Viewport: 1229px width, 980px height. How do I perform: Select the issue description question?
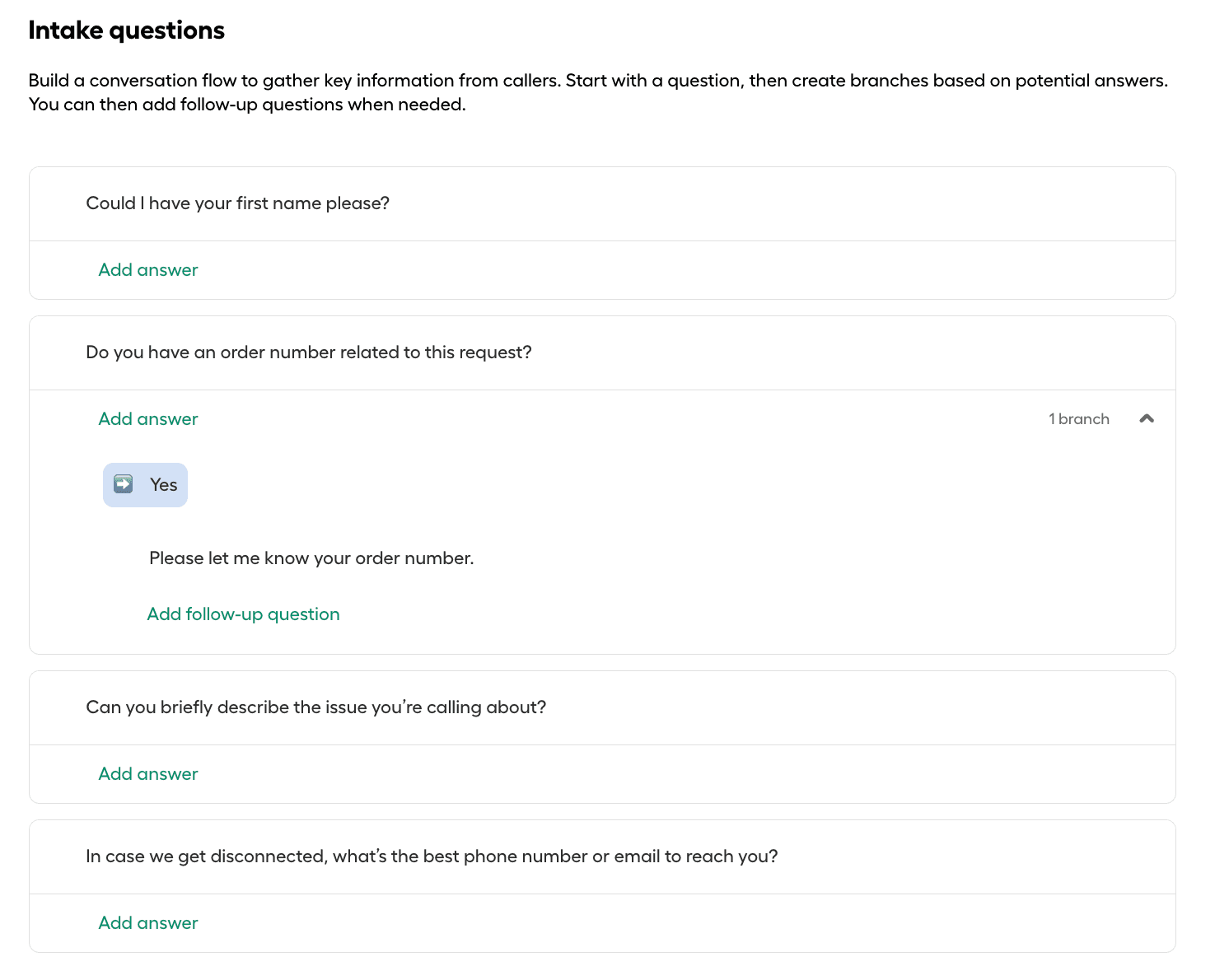coord(315,707)
